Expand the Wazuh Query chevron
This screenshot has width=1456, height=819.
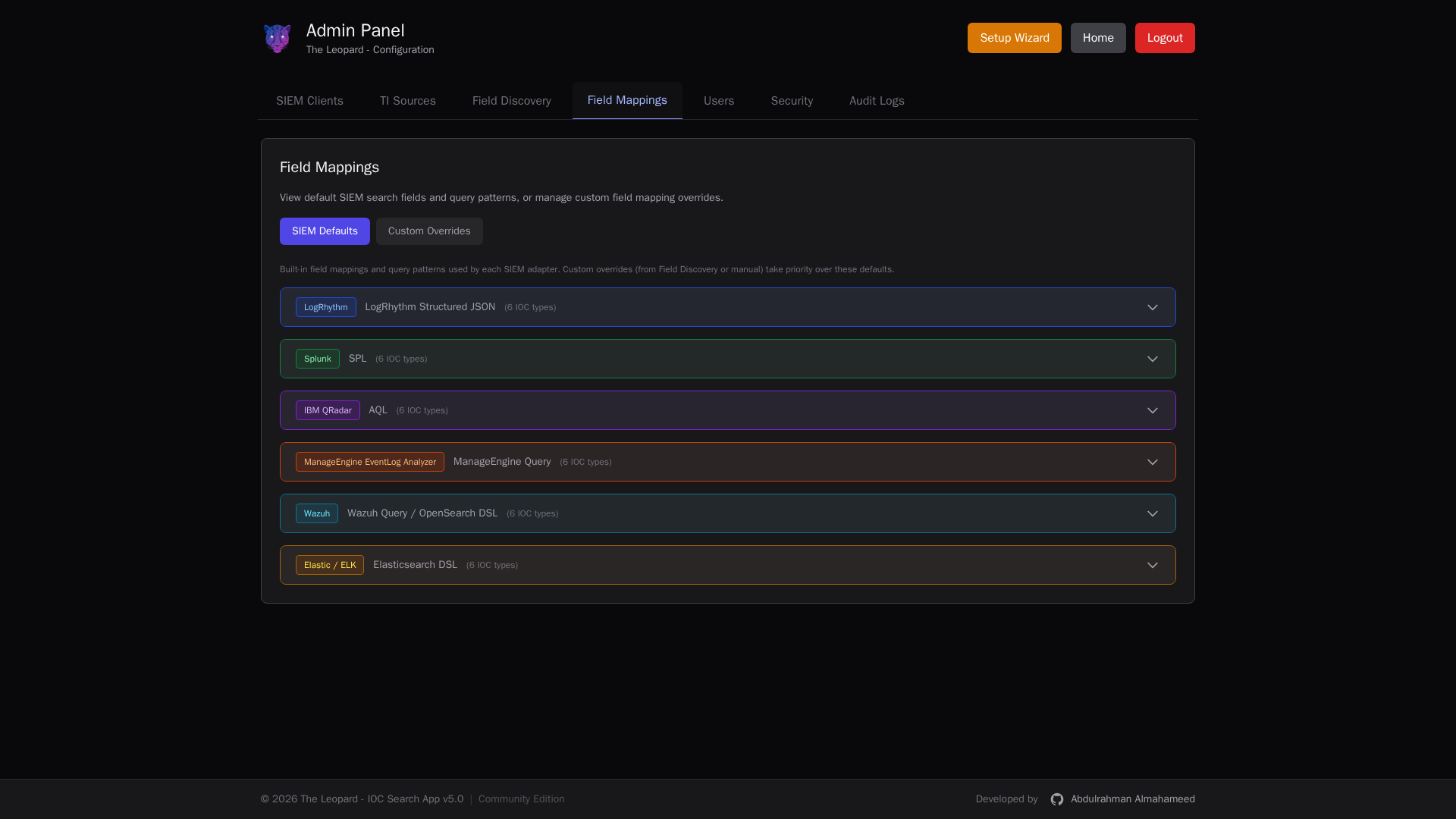point(1152,513)
